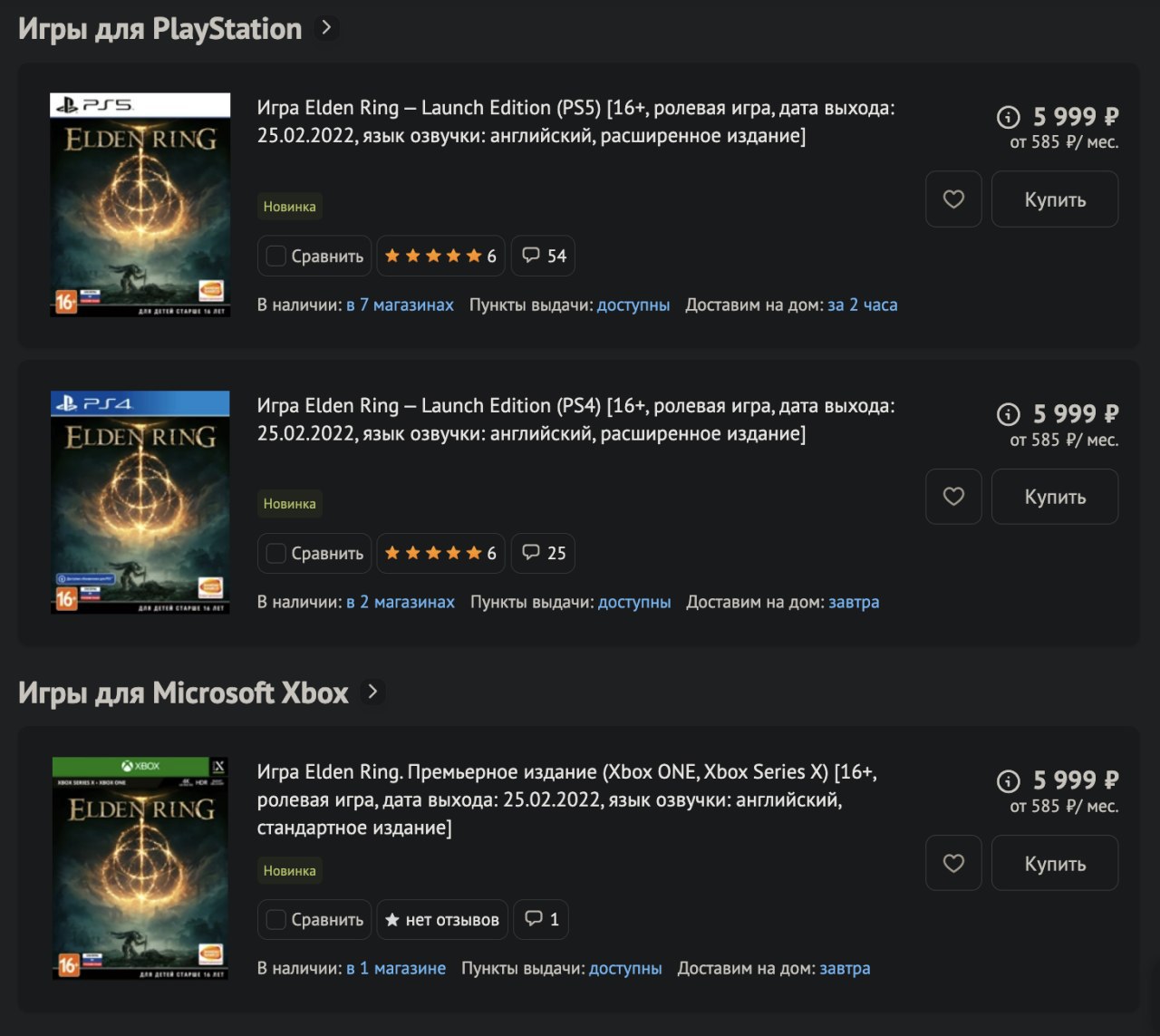Viewport: 1160px width, 1036px height.
Task: Add PS5 Elden Ring to favorites (heart)
Action: [x=953, y=199]
